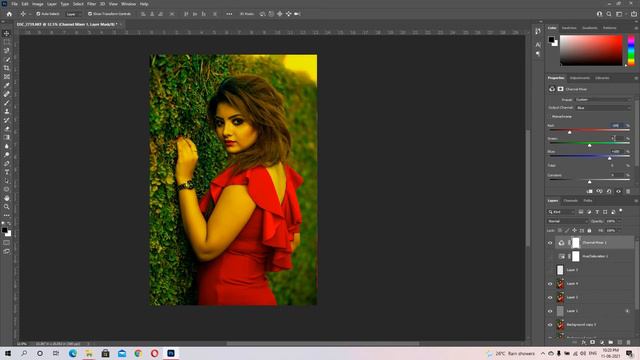The width and height of the screenshot is (640, 360).
Task: Select the Clone Stamp tool
Action: coord(7,111)
